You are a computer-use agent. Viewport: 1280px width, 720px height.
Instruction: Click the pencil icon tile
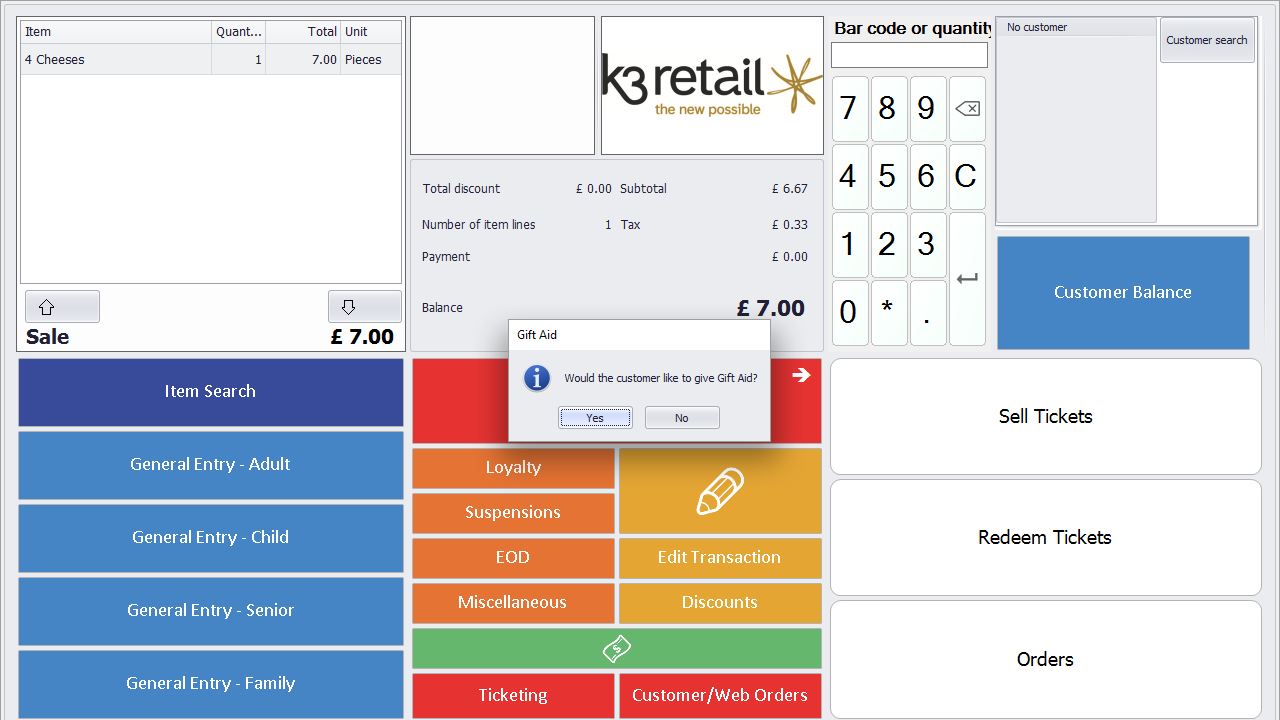pyautogui.click(x=720, y=491)
